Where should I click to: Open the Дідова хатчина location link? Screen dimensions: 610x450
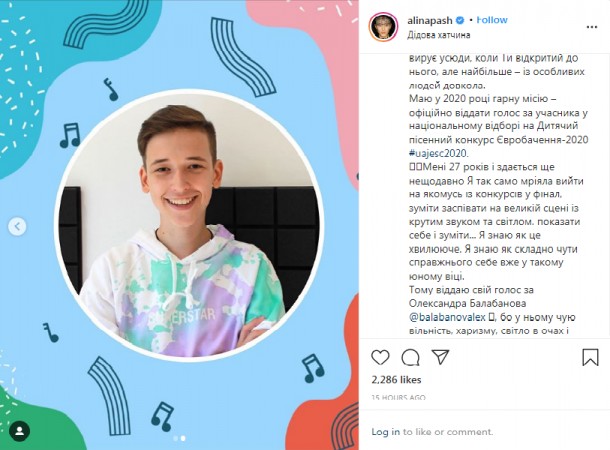point(438,35)
